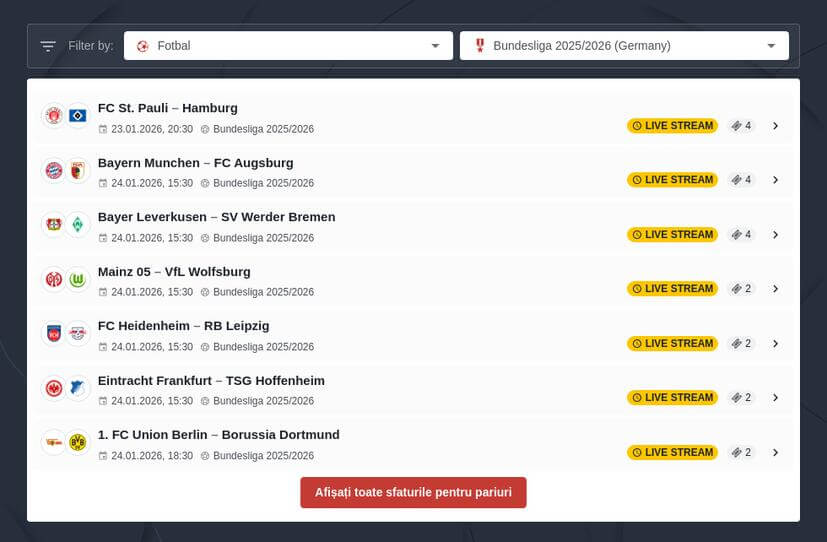
Task: Open the Bundesliga 2025/2026 league dropdown
Action: pos(624,46)
